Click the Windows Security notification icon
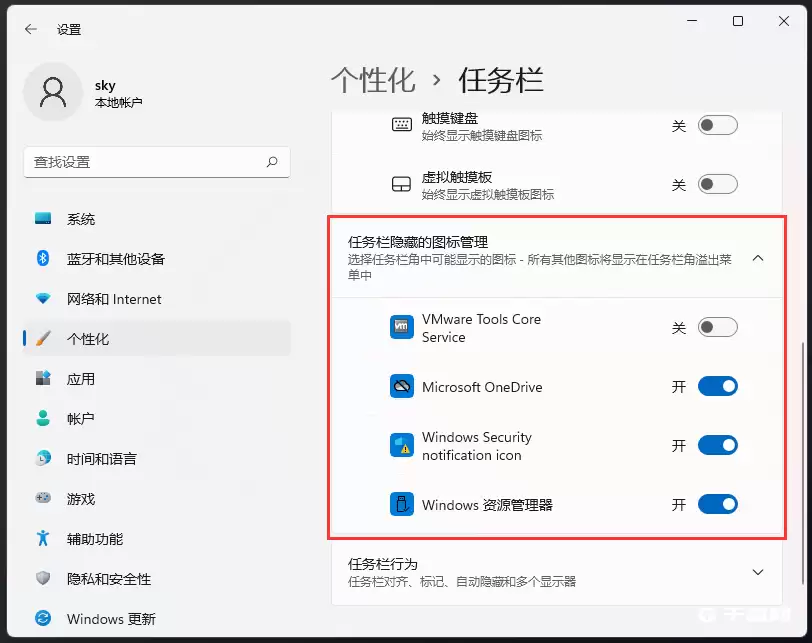Screen dimensions: 812x643 [x=401, y=445]
